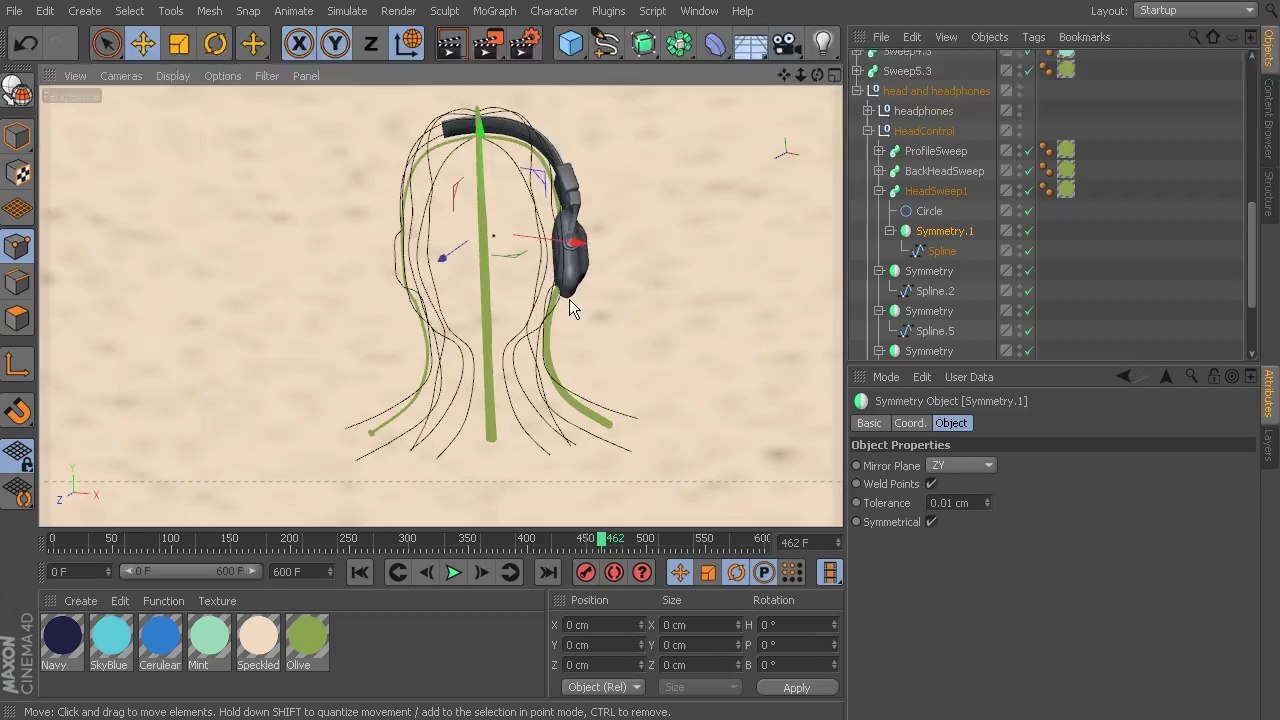Switch to Polygons mode
Viewport: 1280px width, 720px height.
(x=18, y=318)
